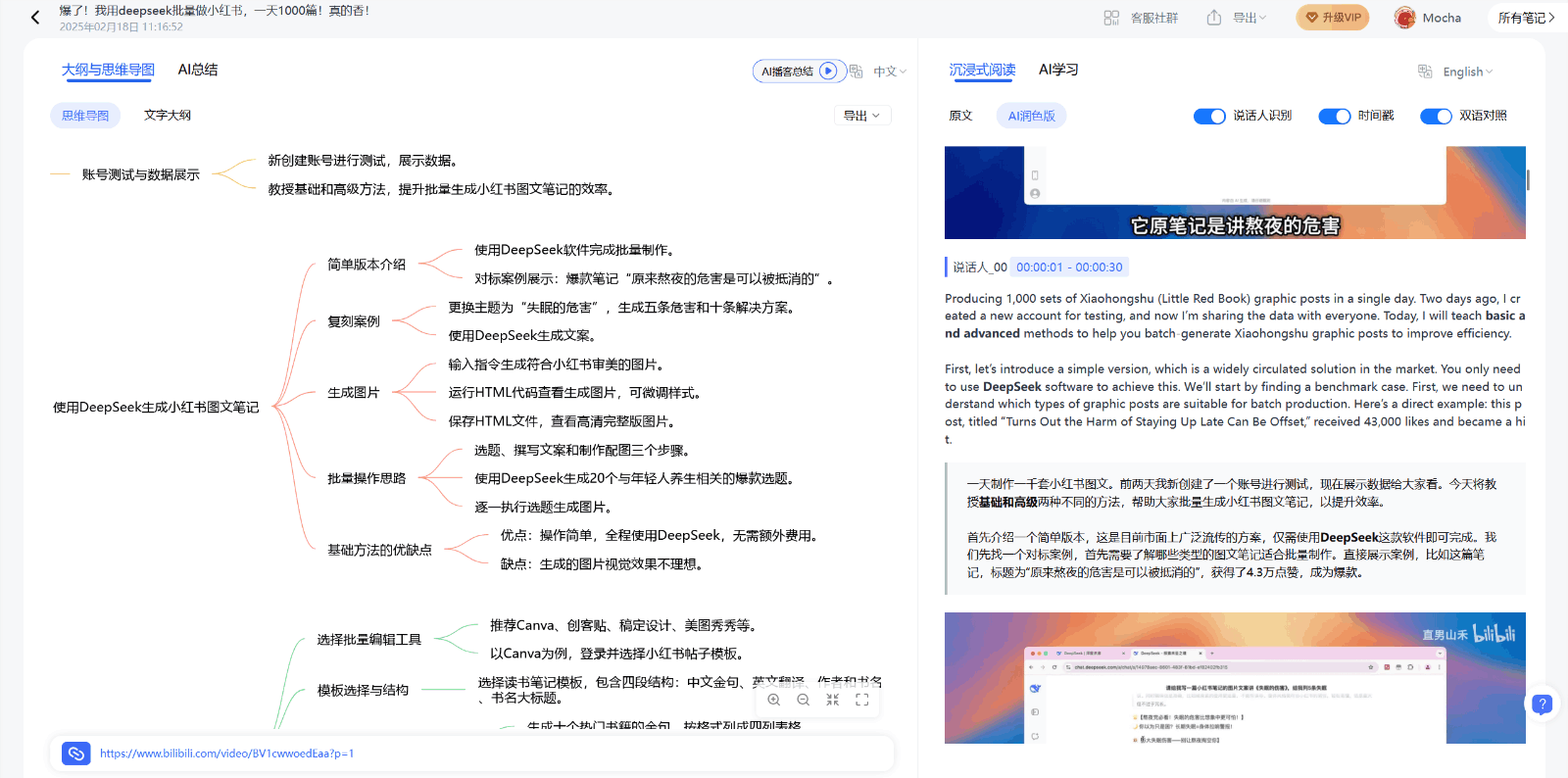
Task: Select node 生成图片
Action: pyautogui.click(x=354, y=392)
